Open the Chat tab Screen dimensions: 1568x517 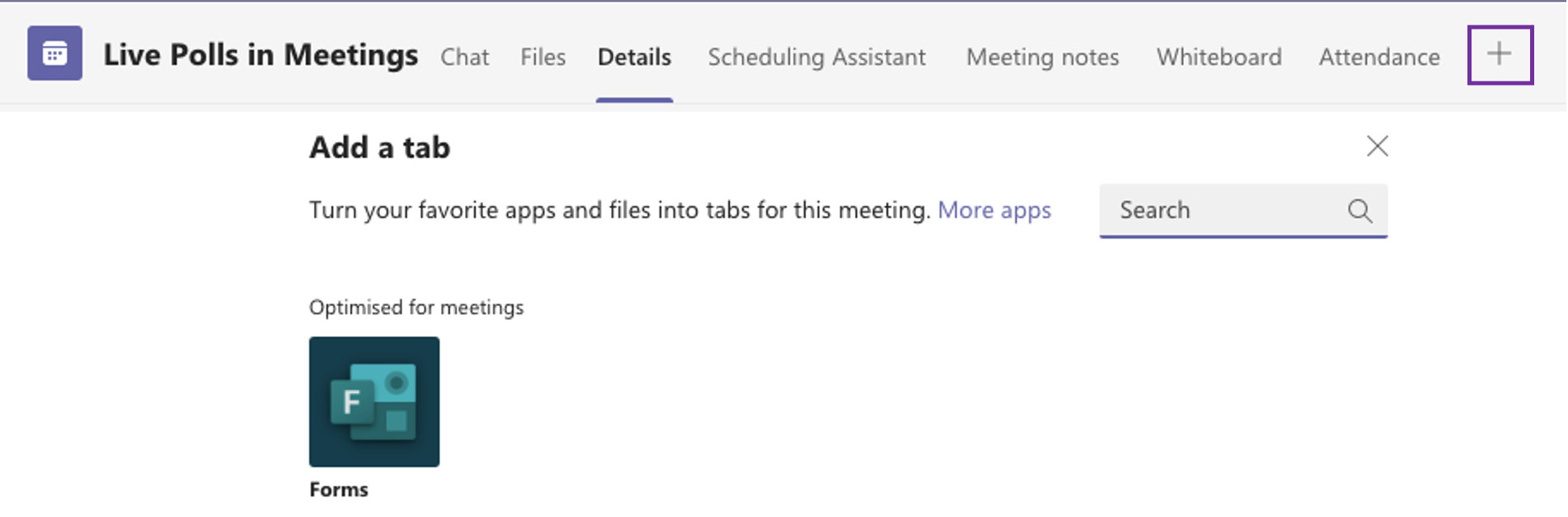coord(465,57)
